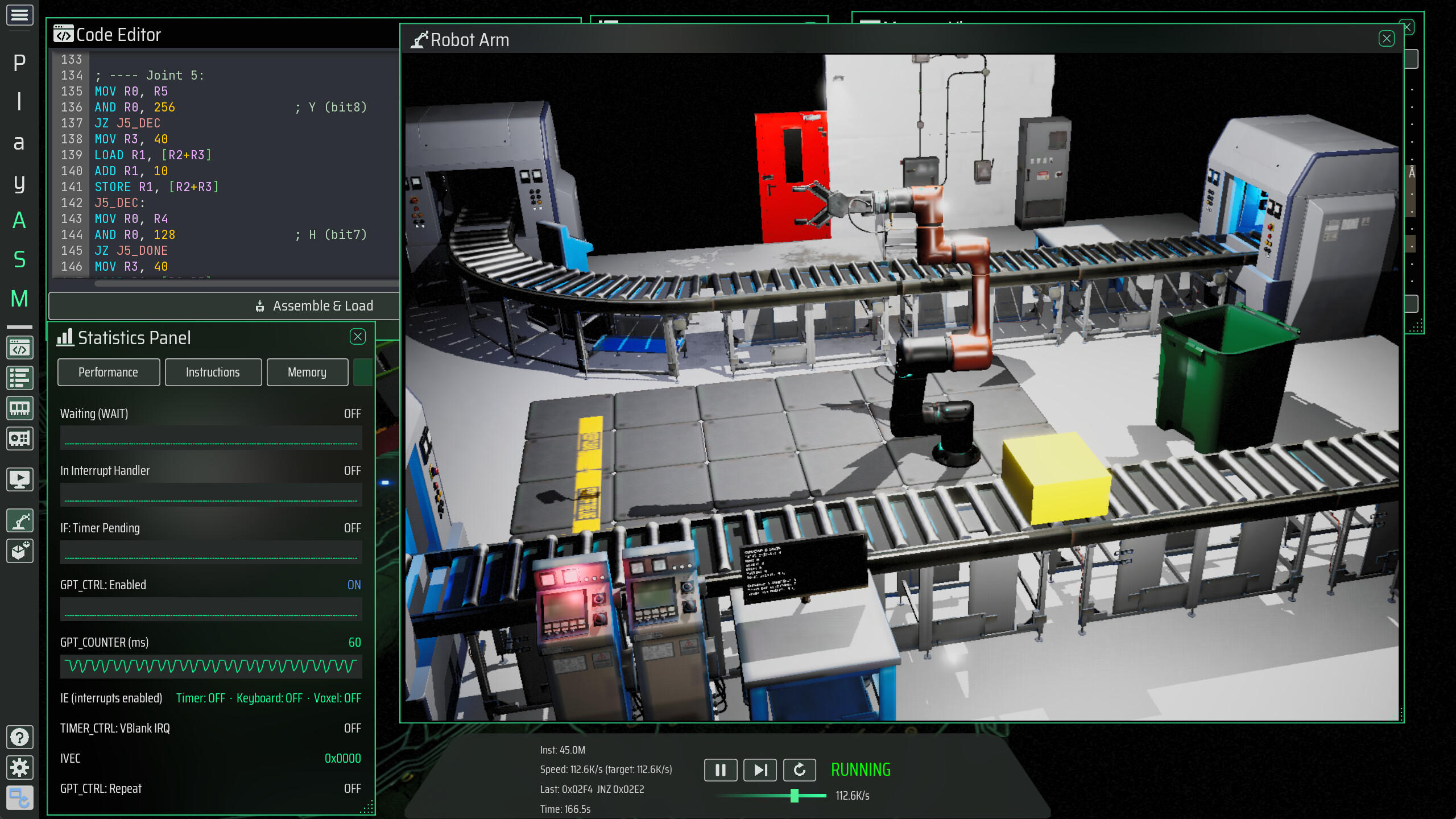Click the 'Waiting (WAIT)' status row
The width and height of the screenshot is (1456, 819).
pos(211,414)
